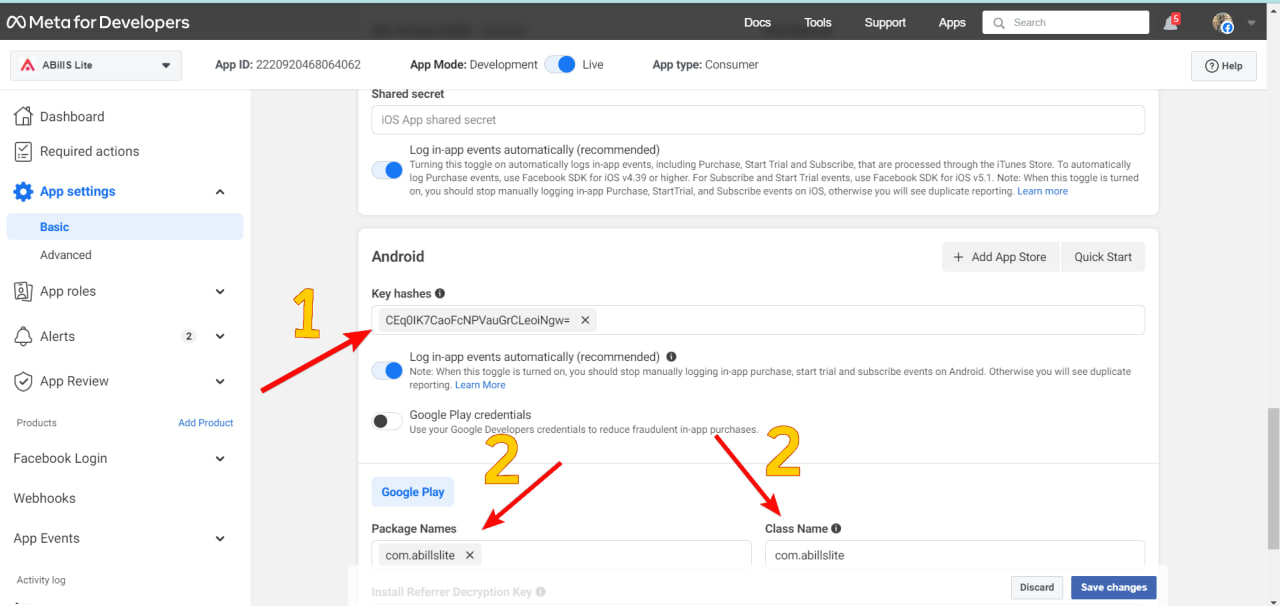Click the App settings gear icon
1280x606 pixels.
coord(23,192)
